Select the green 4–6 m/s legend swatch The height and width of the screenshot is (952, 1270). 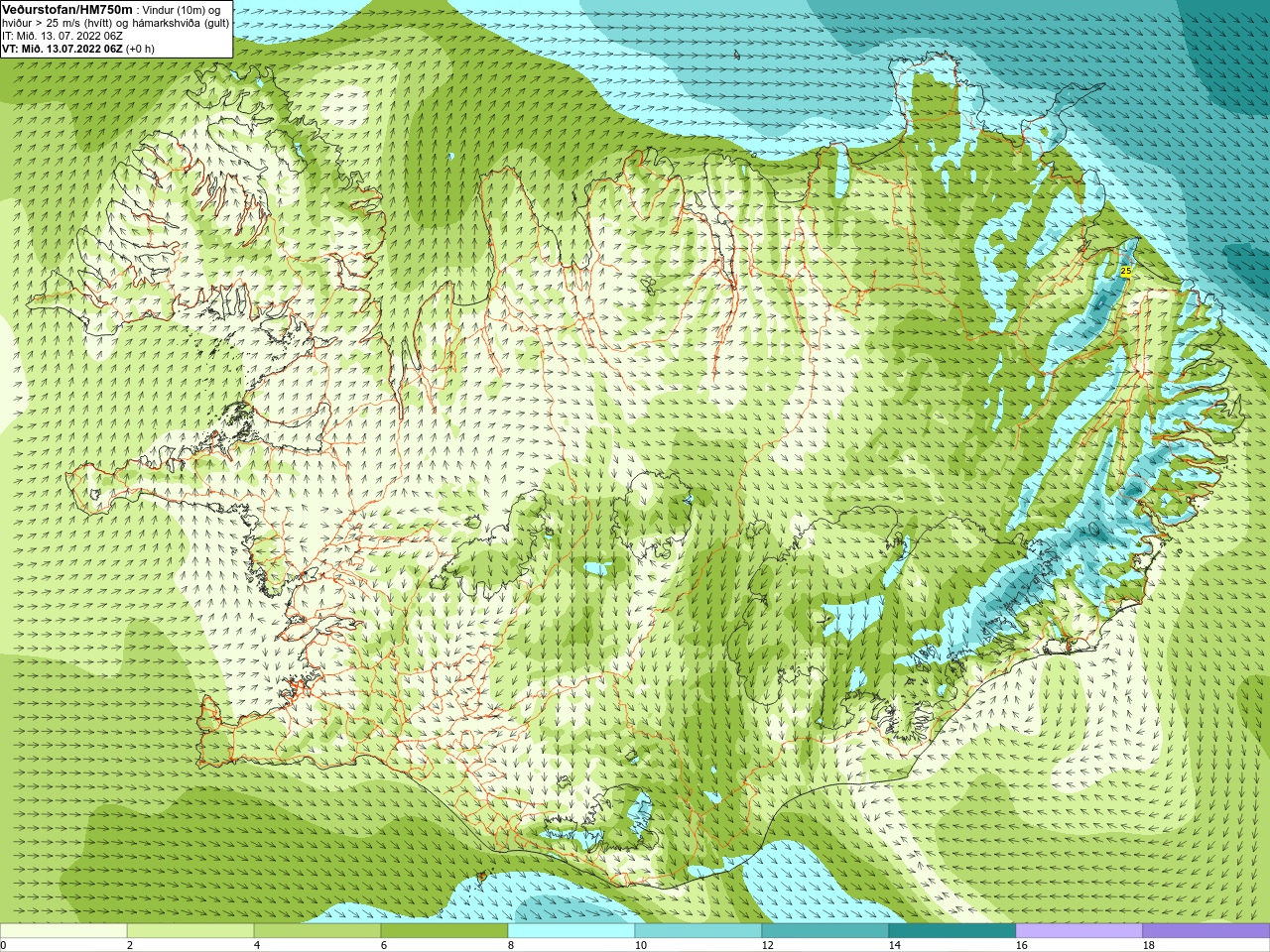317,931
